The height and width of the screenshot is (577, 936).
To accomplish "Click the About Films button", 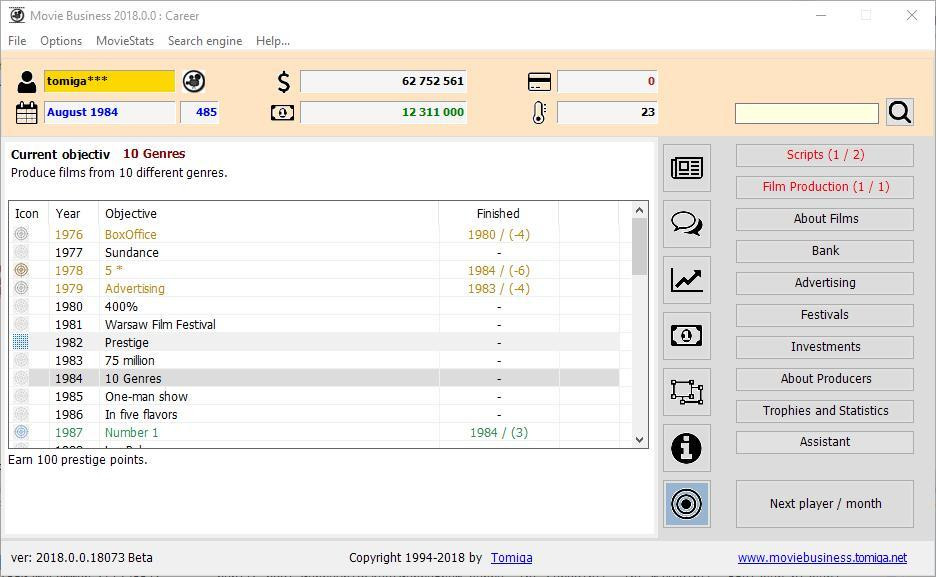I will pos(824,219).
